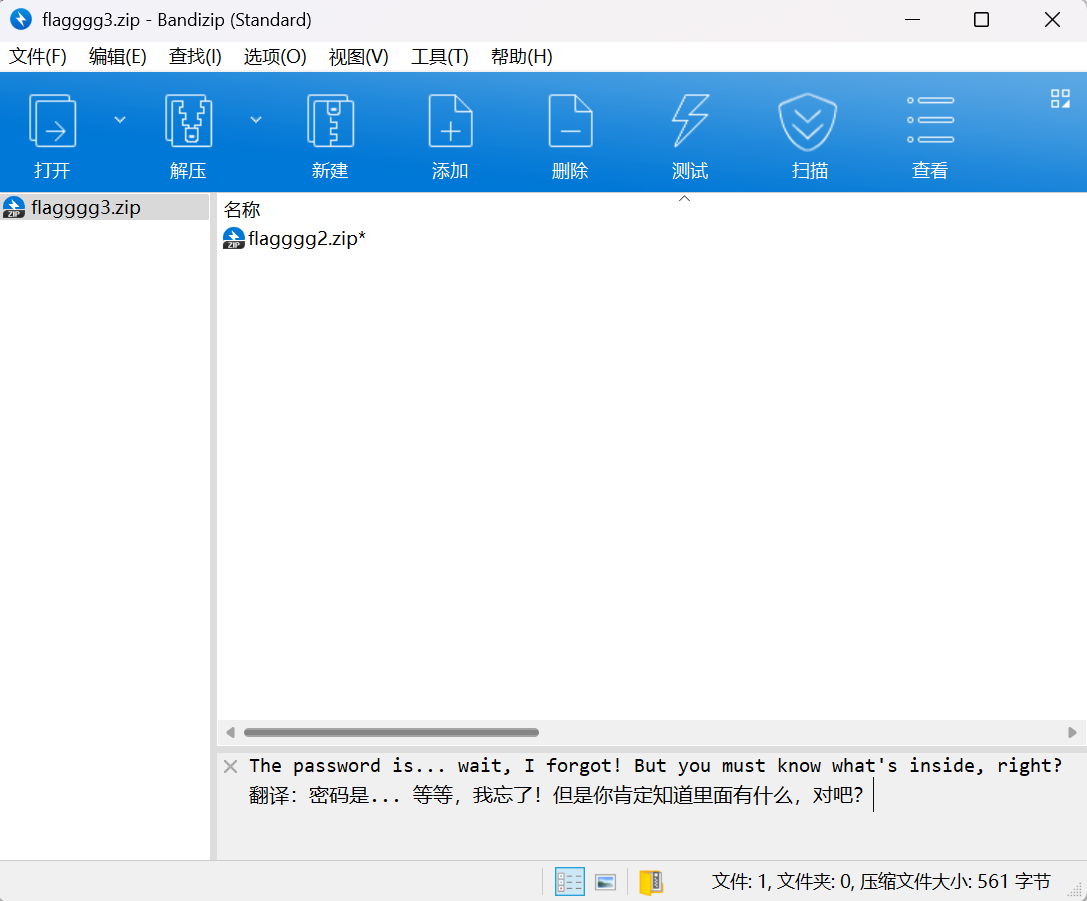Image resolution: width=1087 pixels, height=901 pixels.
Task: Select flagggg2.zip in the file list
Action: [x=306, y=238]
